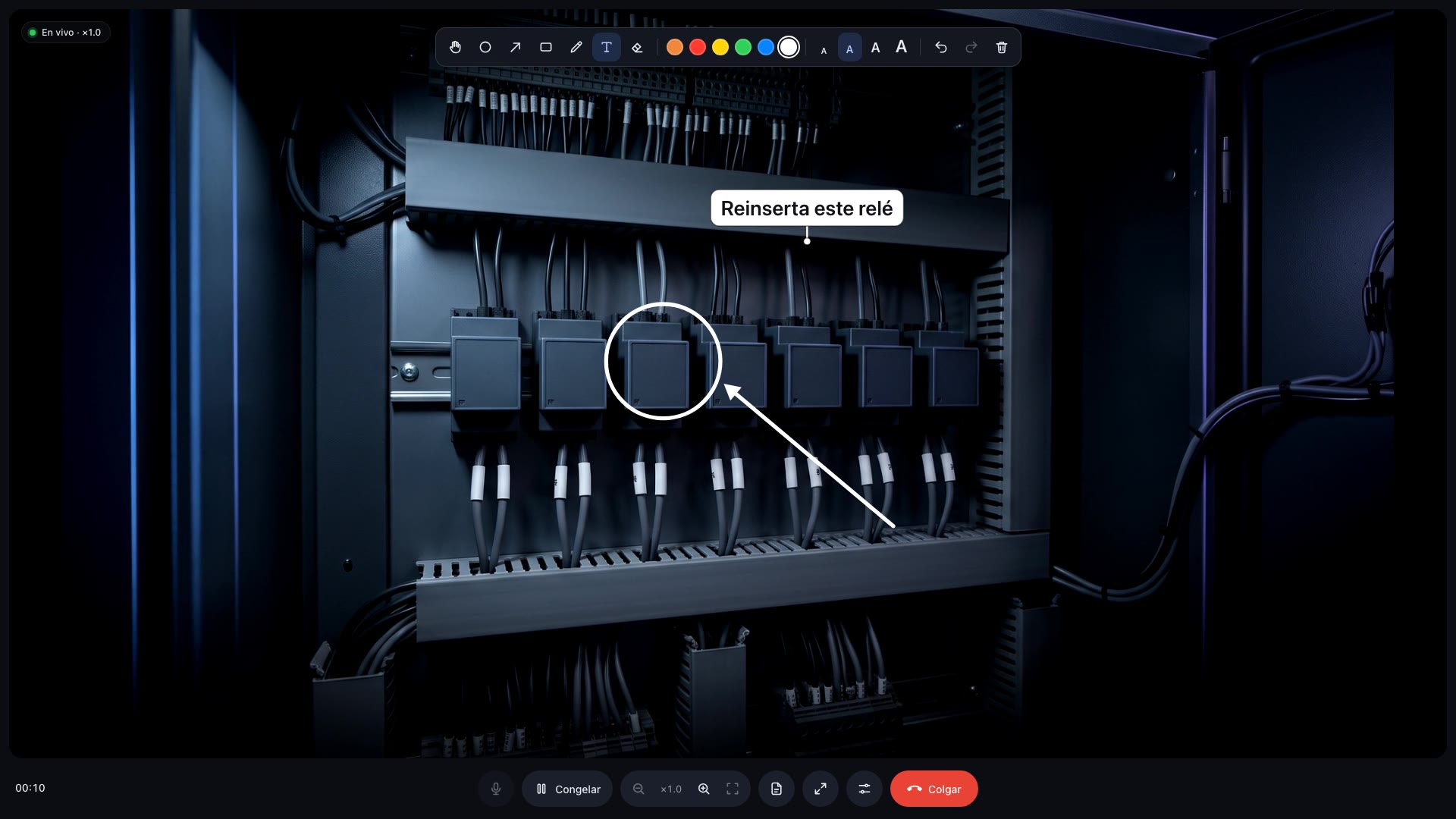
Task: Click the fit-to-screen frame icon
Action: click(733, 789)
